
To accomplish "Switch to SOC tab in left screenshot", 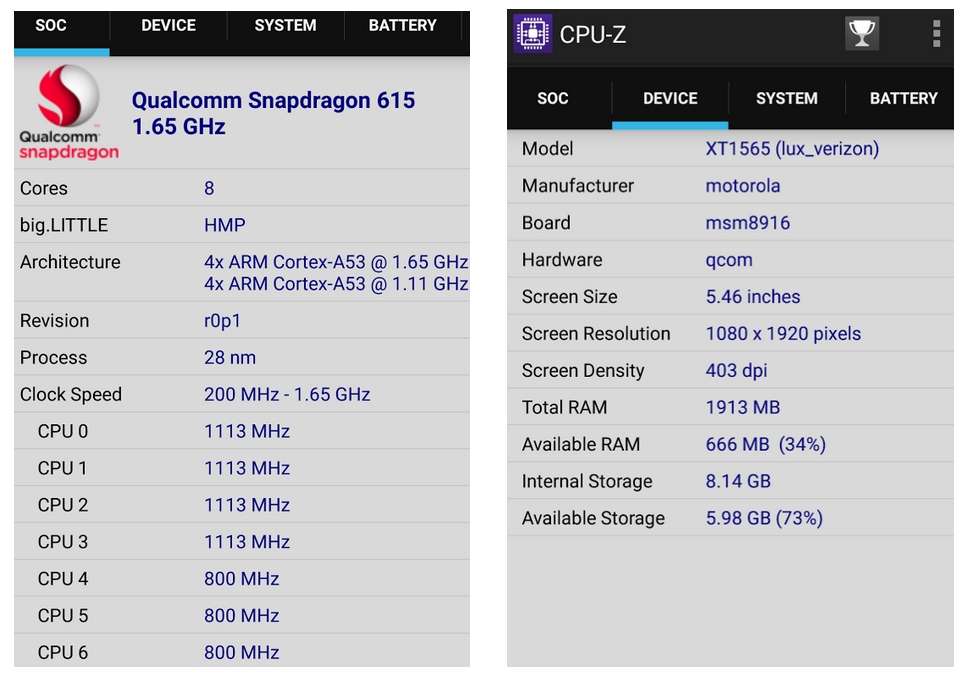I will [50, 25].
